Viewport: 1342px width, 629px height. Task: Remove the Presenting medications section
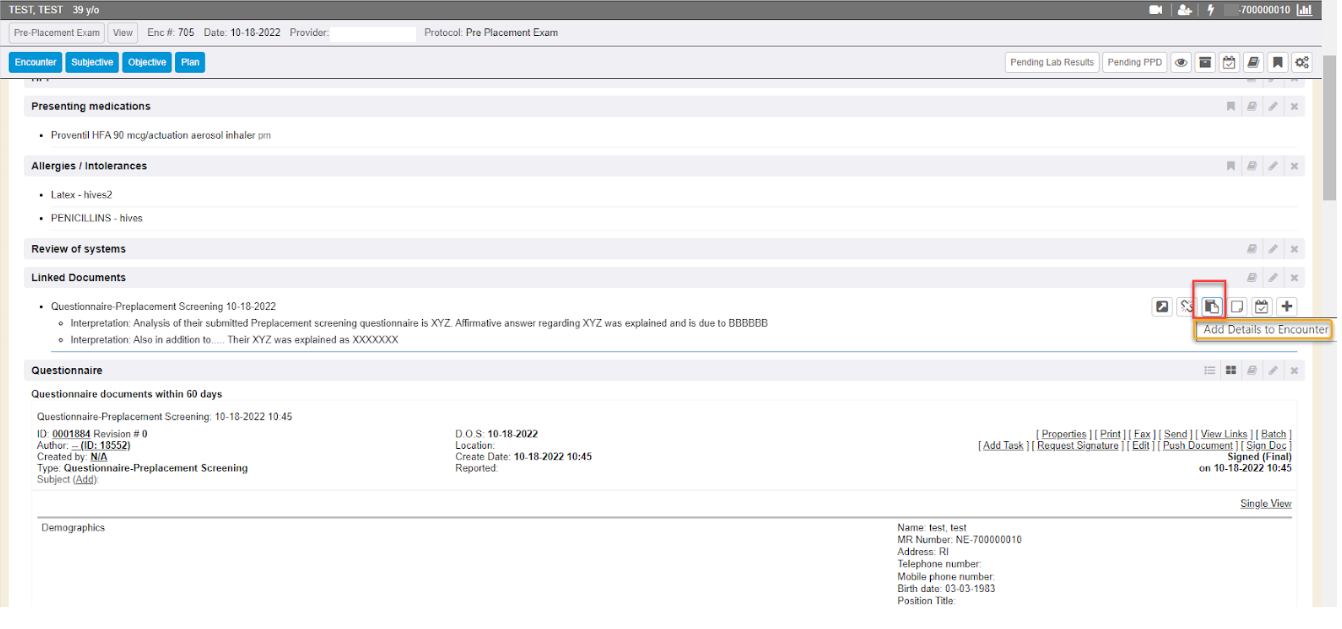pos(1294,106)
